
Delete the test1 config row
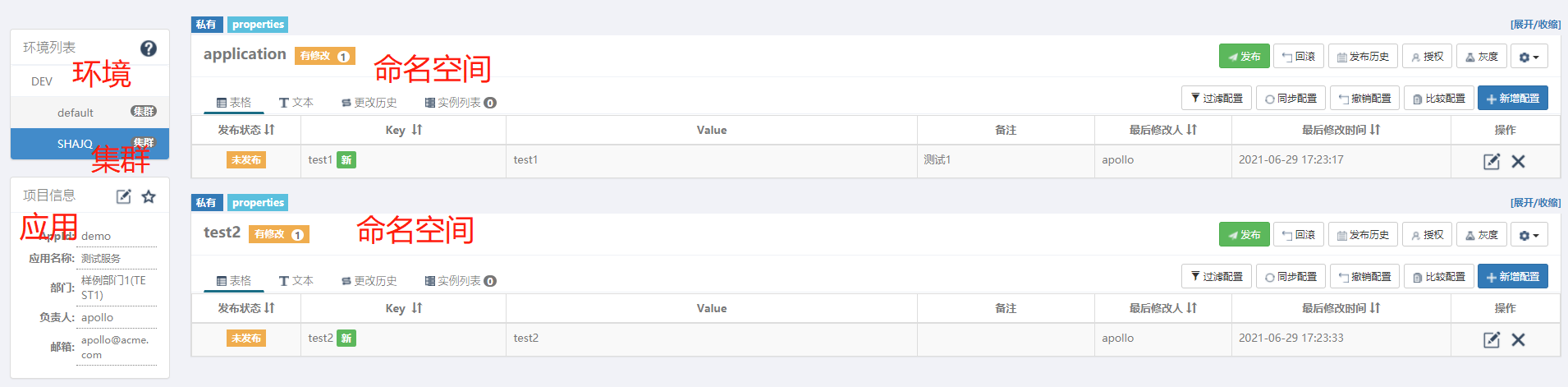[x=1519, y=161]
